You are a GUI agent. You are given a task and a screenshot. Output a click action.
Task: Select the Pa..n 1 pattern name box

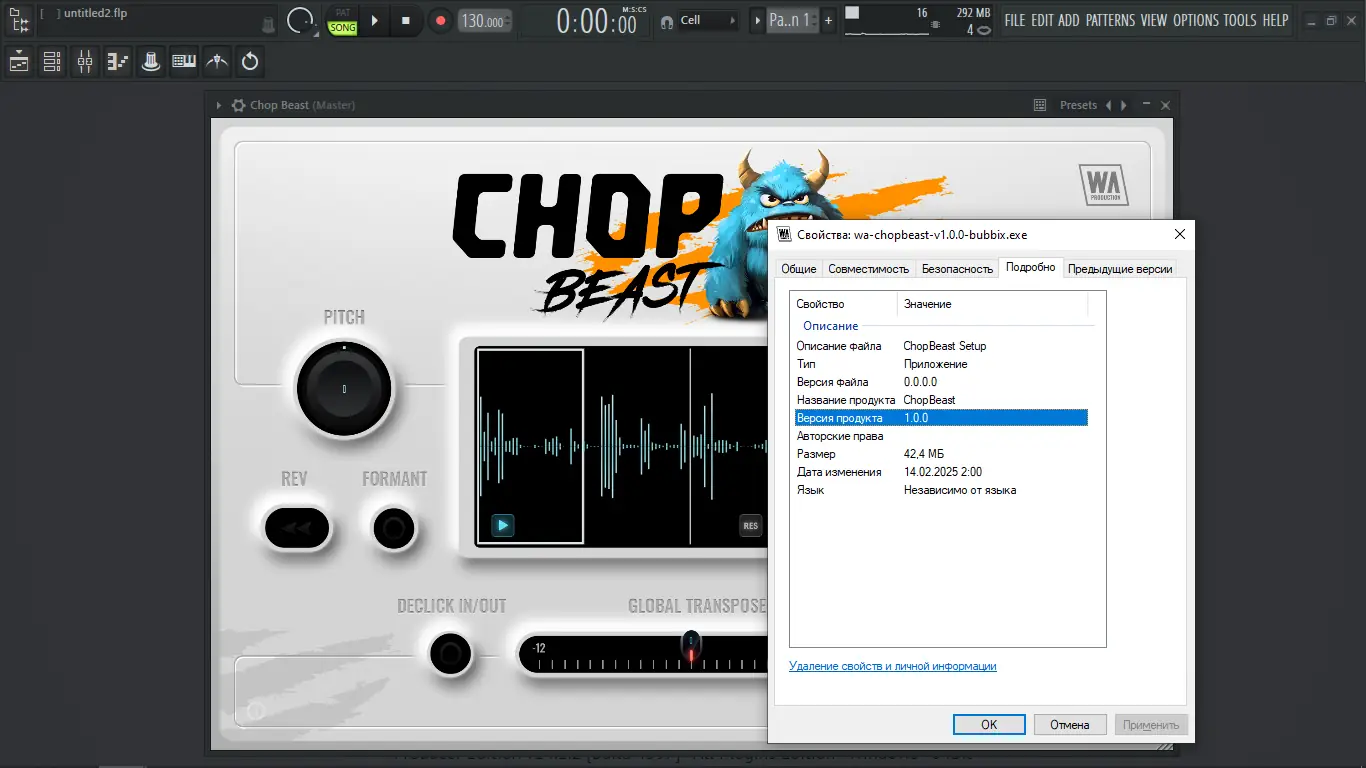791,20
